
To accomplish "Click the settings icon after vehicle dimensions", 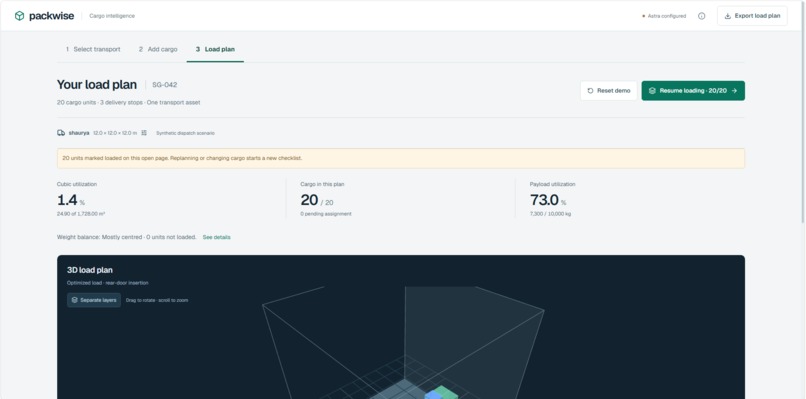I will point(144,133).
